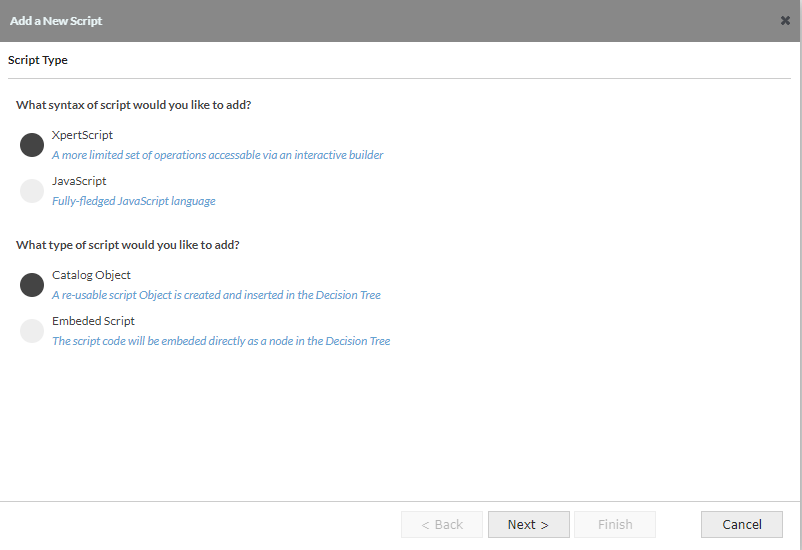
Task: Click the Finish button
Action: pyautogui.click(x=615, y=524)
